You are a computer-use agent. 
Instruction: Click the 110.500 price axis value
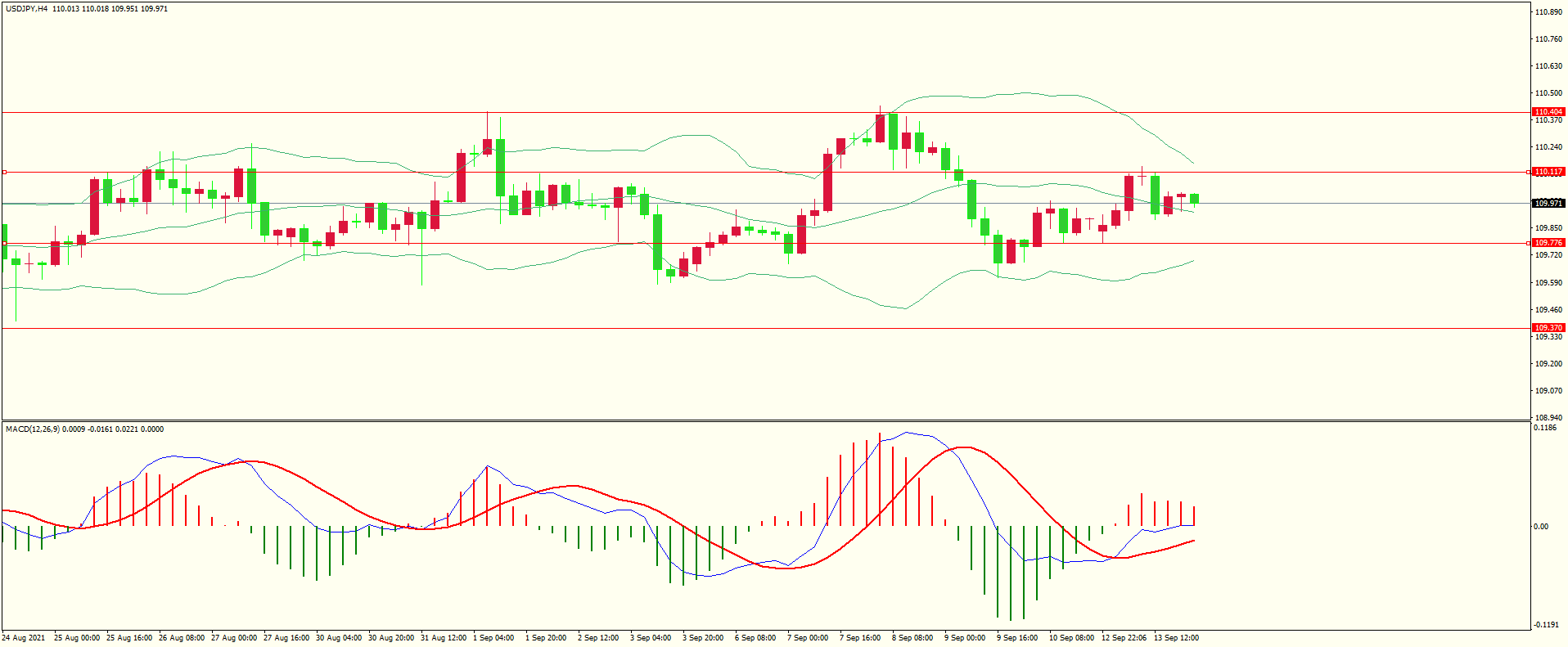1548,93
